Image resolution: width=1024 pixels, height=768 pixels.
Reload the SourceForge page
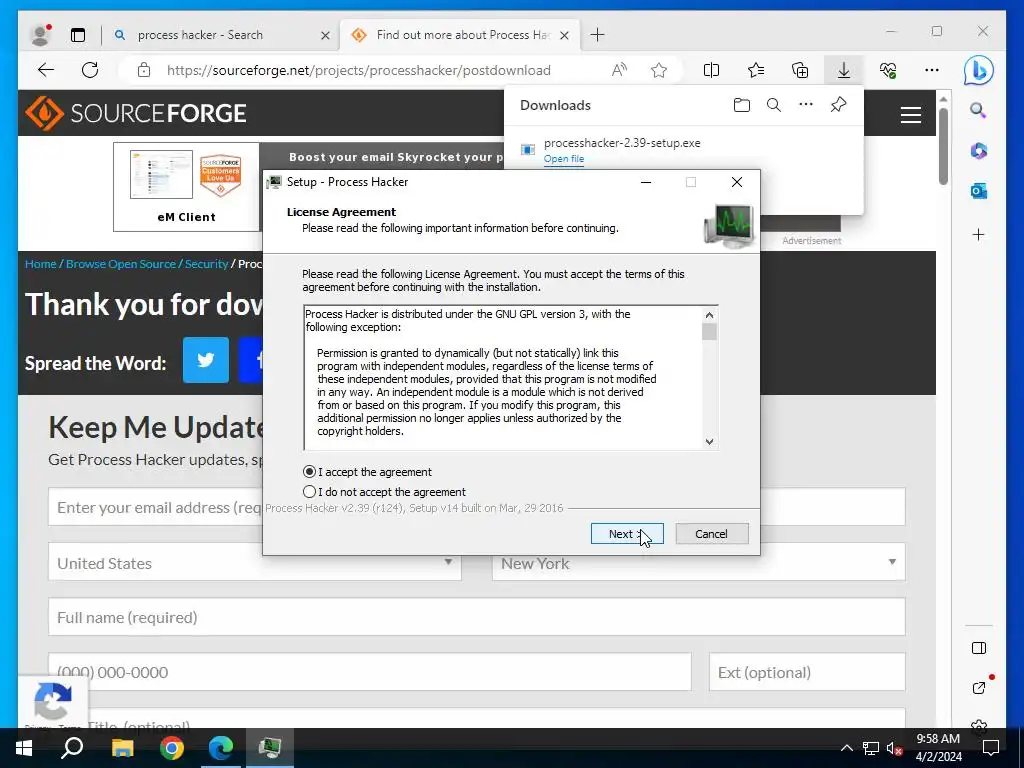90,70
